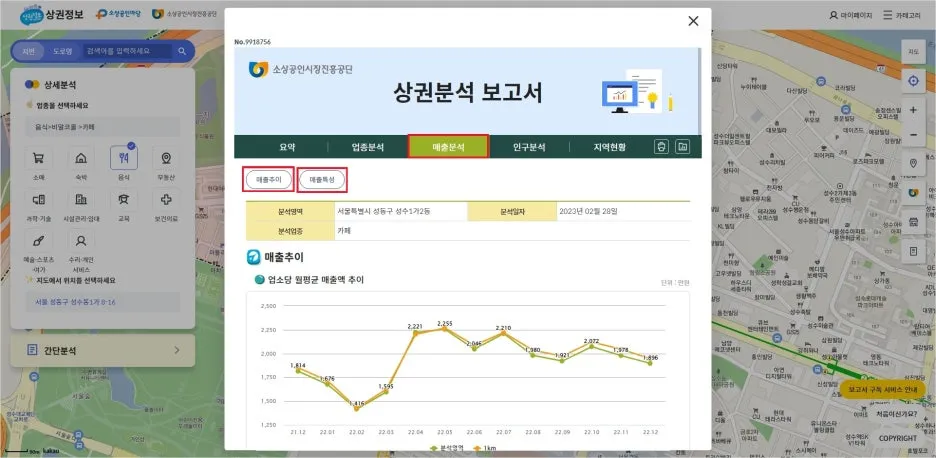The width and height of the screenshot is (936, 458).
Task: Select the 예술·스포츠·여가 category icon
Action: pos(39,241)
